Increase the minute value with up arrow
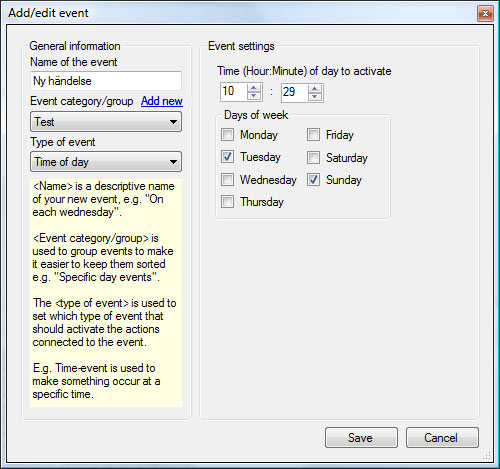 pos(315,88)
